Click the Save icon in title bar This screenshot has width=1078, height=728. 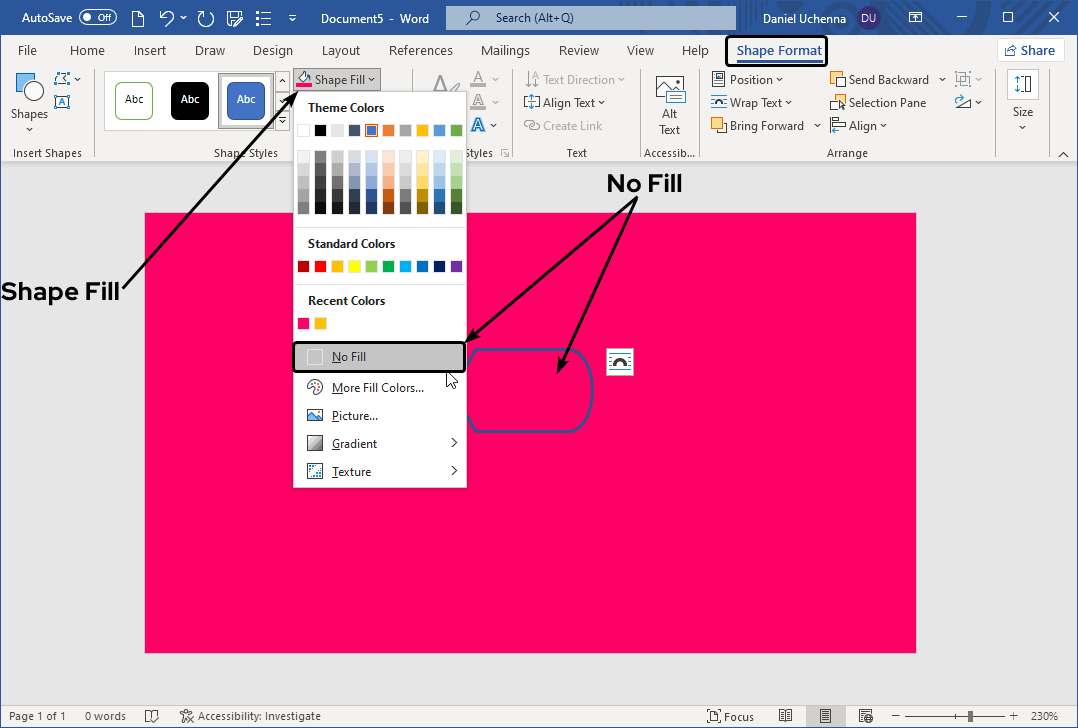pos(235,18)
